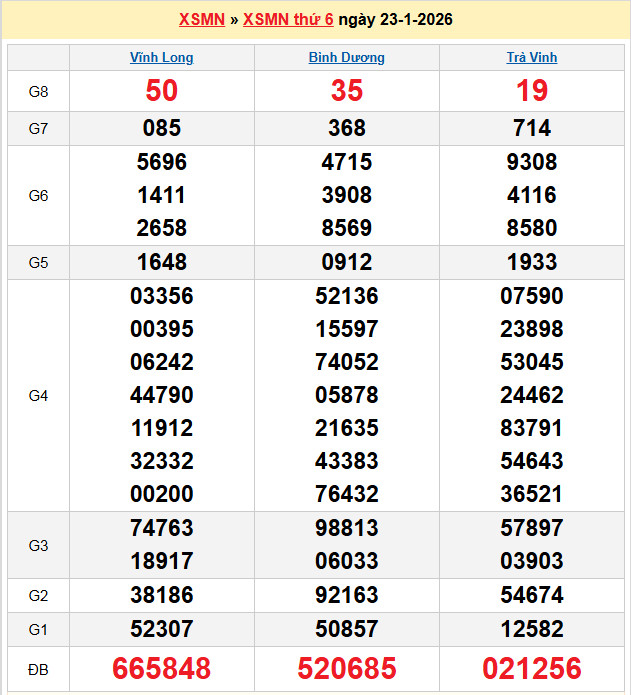Click G5 result 0912 for Bình Dương

(347, 263)
